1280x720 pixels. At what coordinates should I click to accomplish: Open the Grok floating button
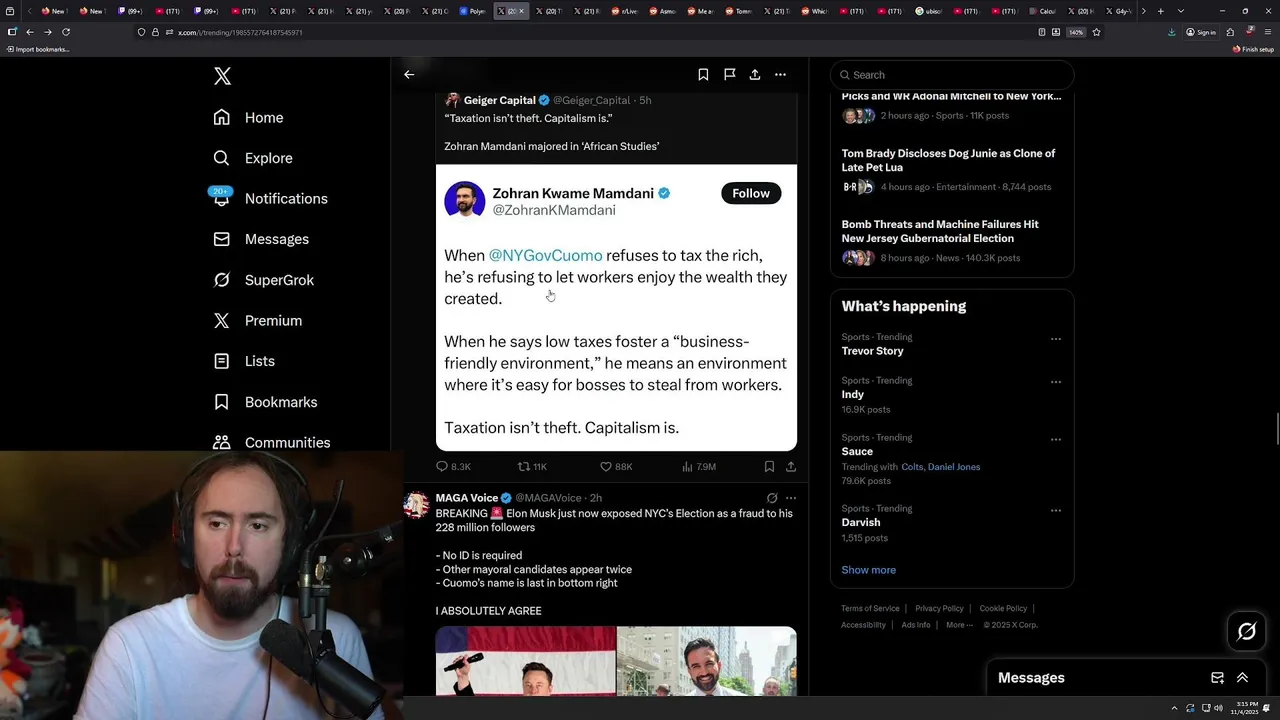[x=1247, y=631]
